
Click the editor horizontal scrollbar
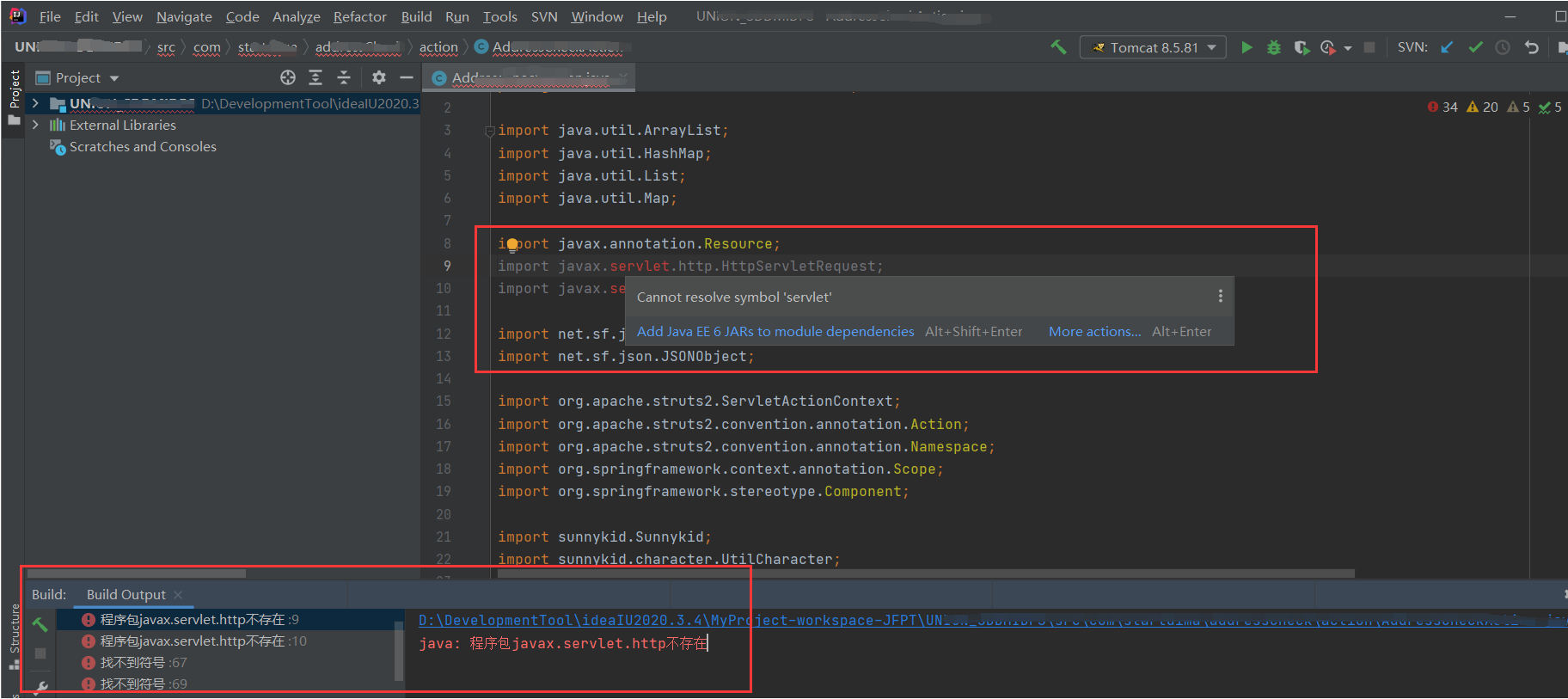point(926,573)
